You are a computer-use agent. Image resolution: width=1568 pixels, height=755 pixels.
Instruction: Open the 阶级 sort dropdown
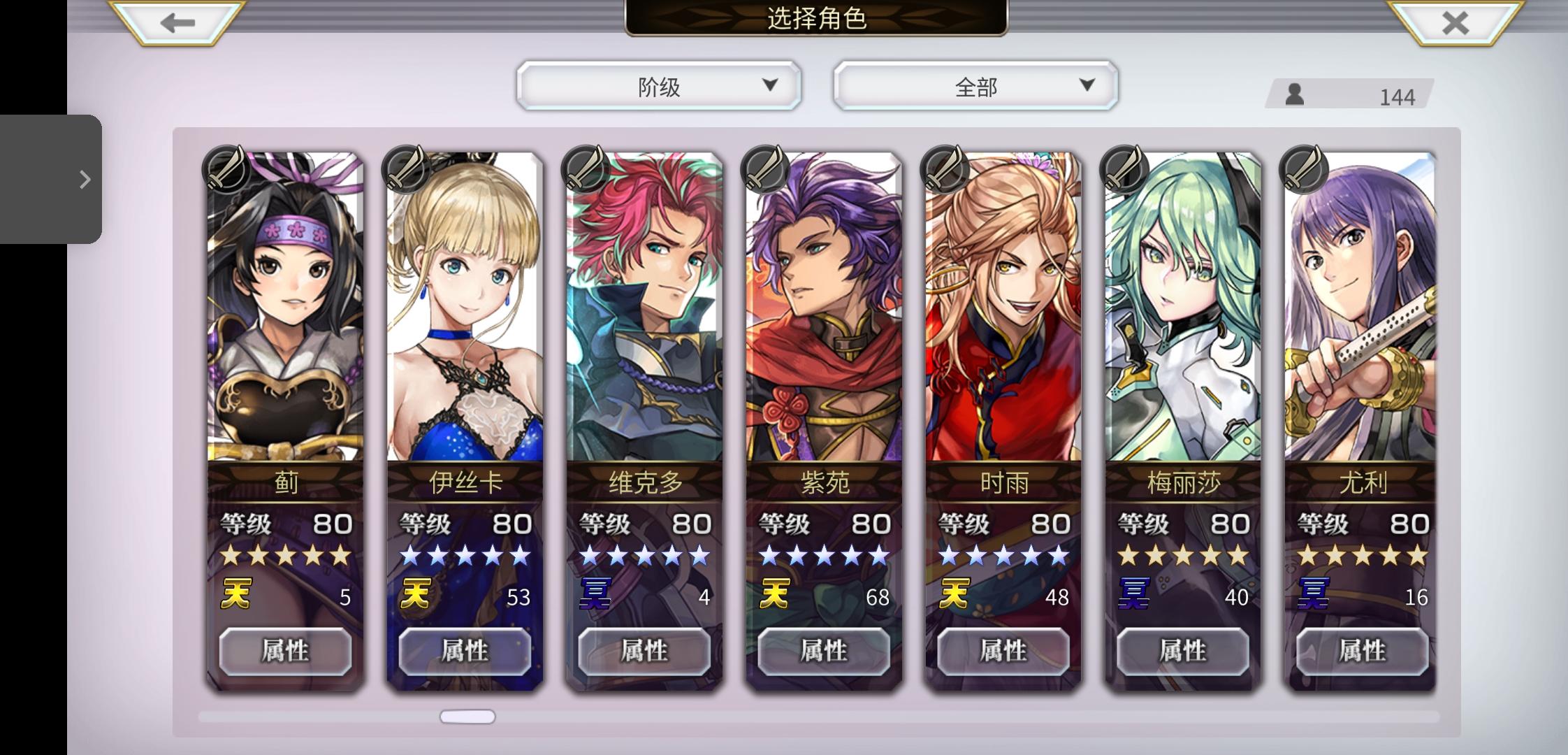[658, 85]
